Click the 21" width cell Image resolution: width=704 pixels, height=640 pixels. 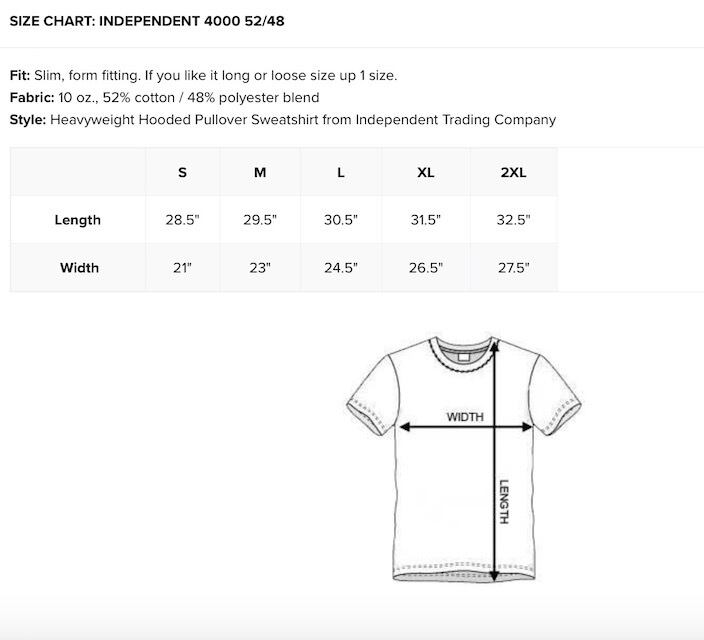pyautogui.click(x=182, y=268)
